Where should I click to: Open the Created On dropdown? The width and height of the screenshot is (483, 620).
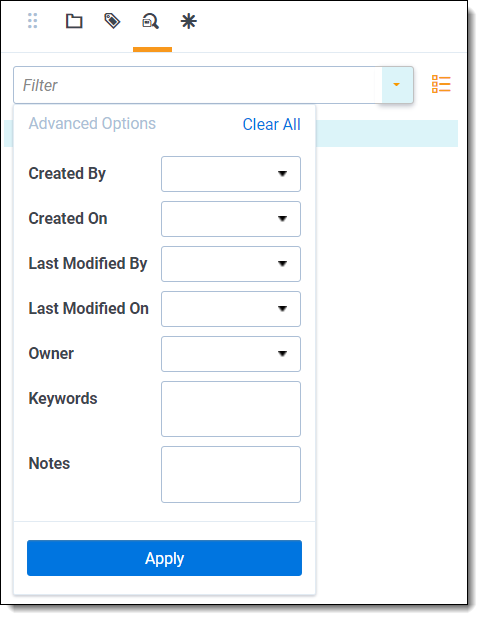231,219
